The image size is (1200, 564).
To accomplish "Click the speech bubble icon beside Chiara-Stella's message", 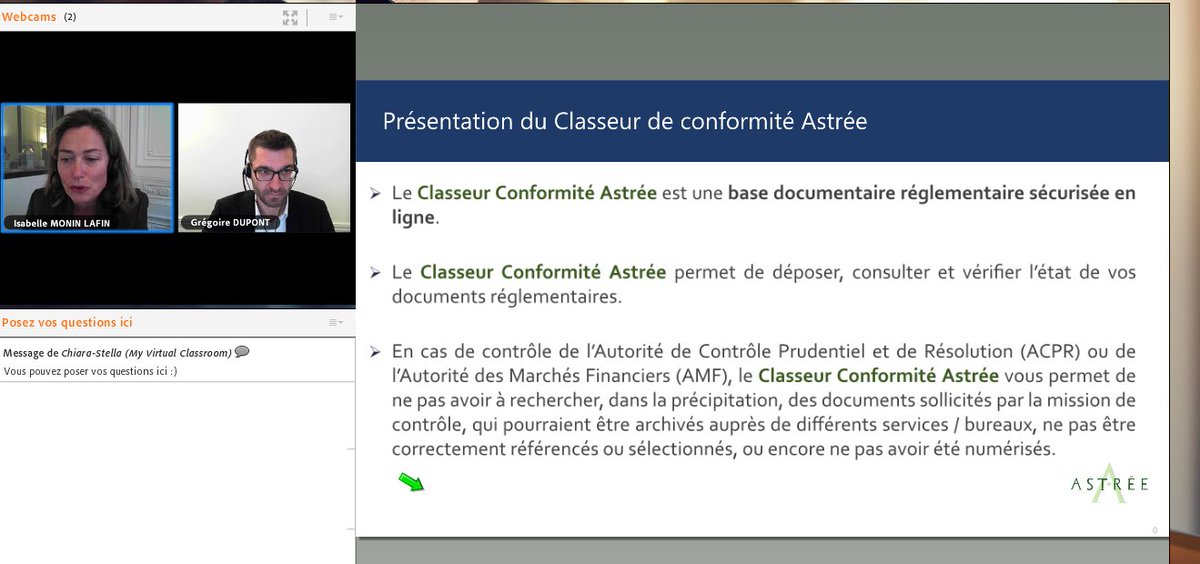I will (242, 353).
